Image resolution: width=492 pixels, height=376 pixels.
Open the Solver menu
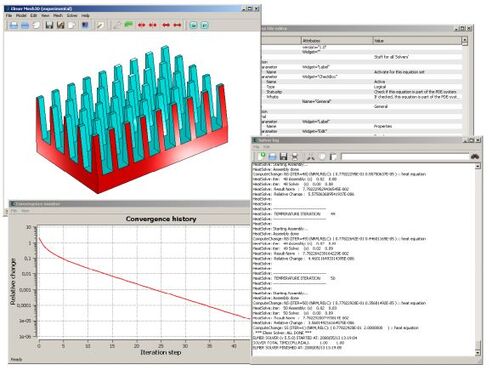[72, 16]
